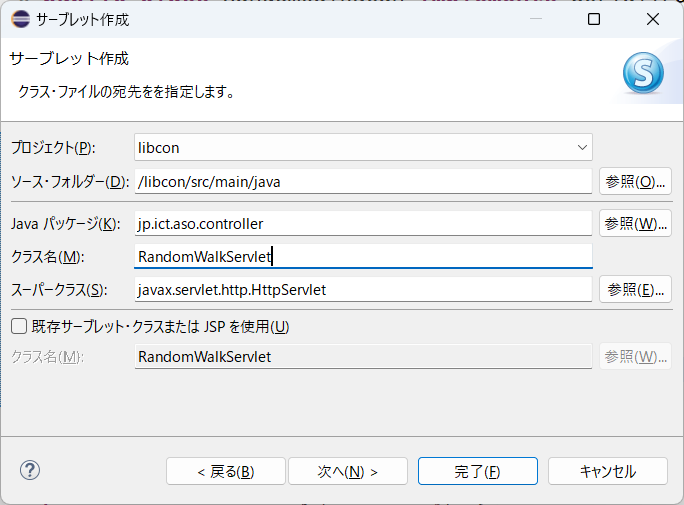Close the サーブレット作成 dialog window
Viewport: 684px width, 505px height.
(653, 19)
